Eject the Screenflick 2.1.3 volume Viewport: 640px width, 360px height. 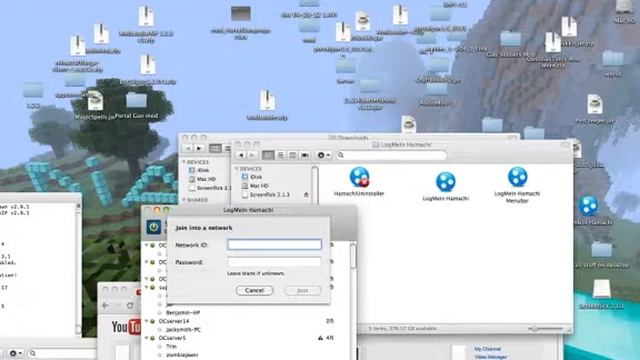coord(306,195)
